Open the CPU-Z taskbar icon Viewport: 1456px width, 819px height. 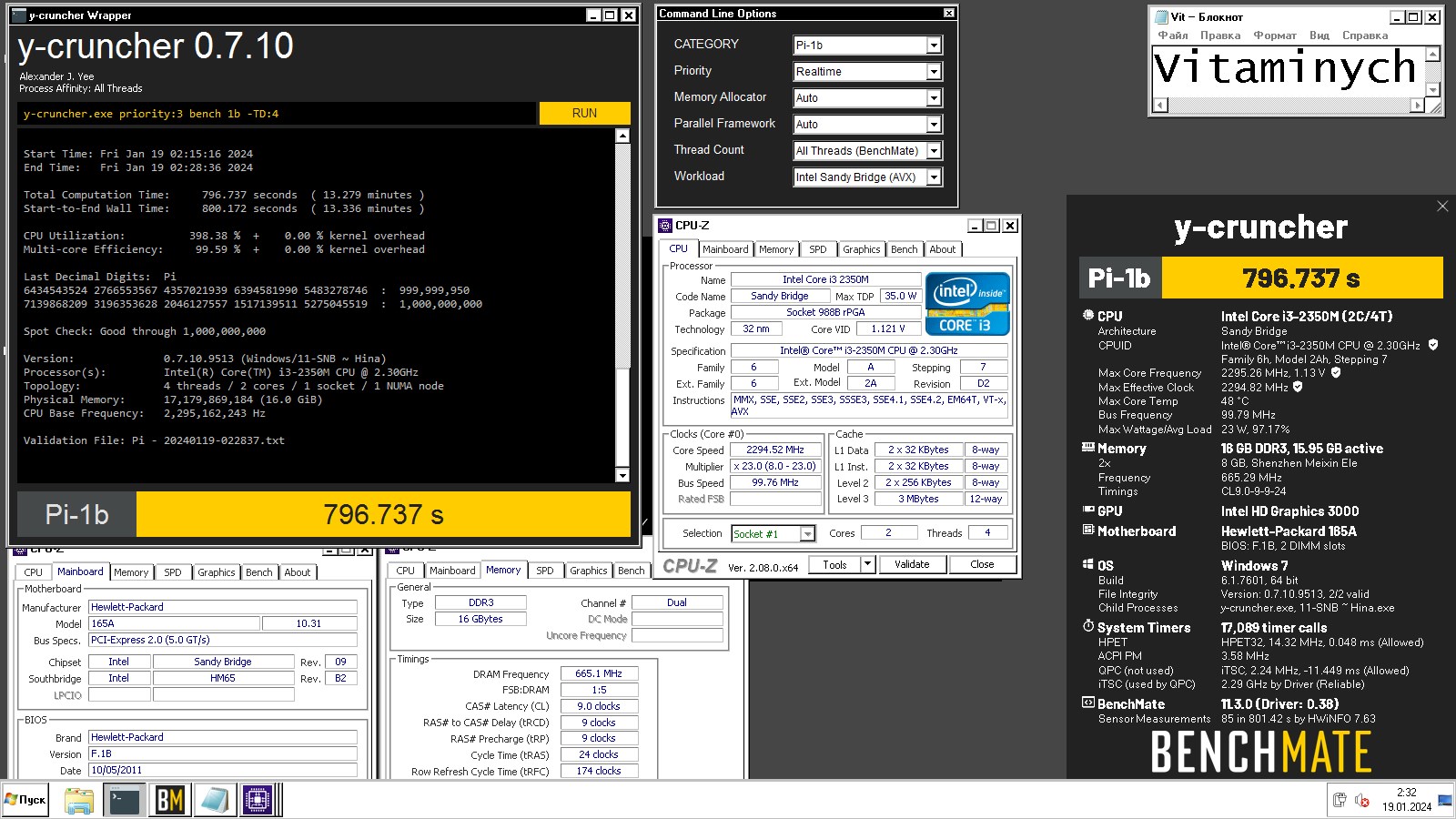pos(258,800)
